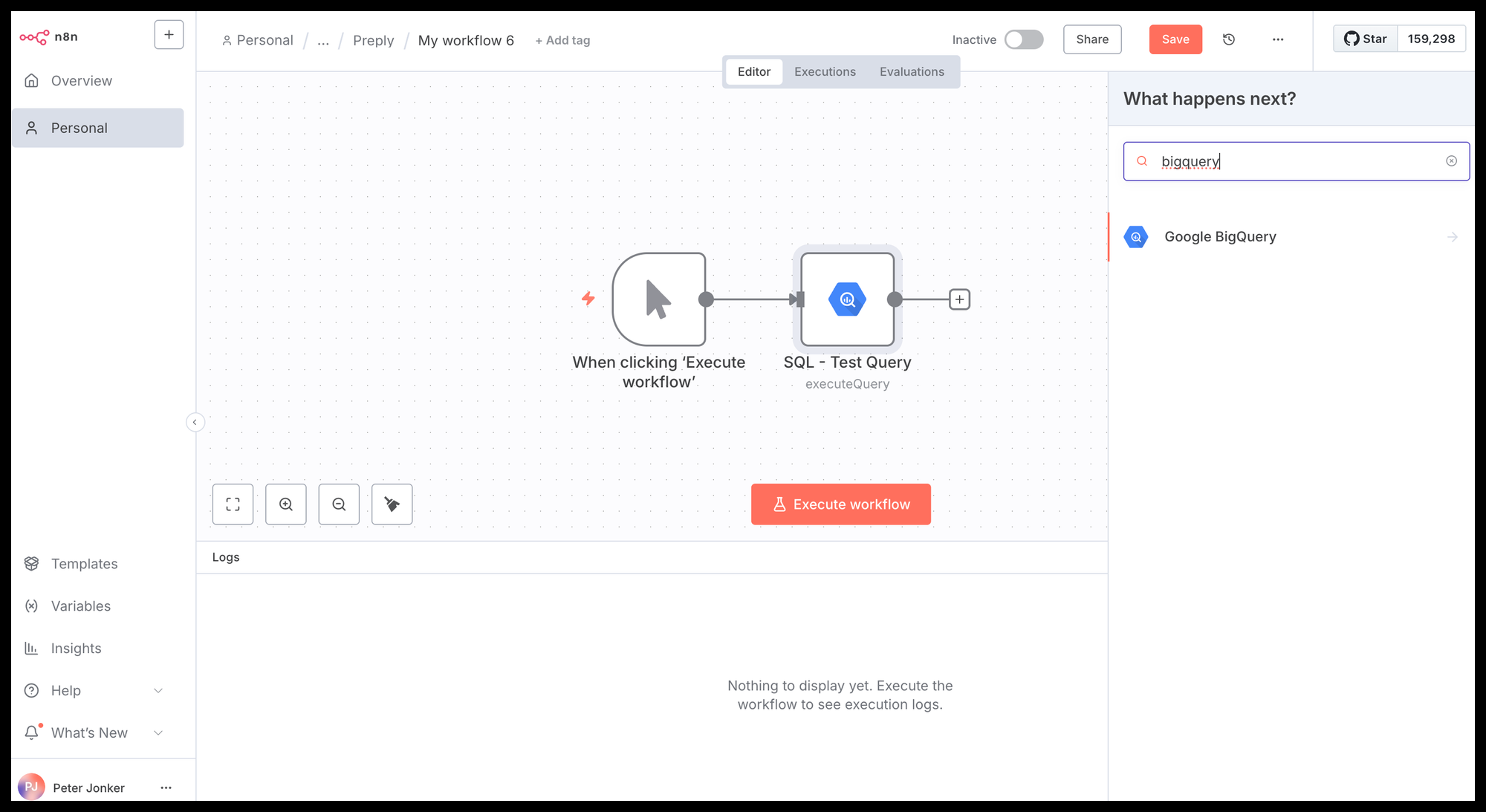Switch to the Evaluations tab

(x=912, y=72)
